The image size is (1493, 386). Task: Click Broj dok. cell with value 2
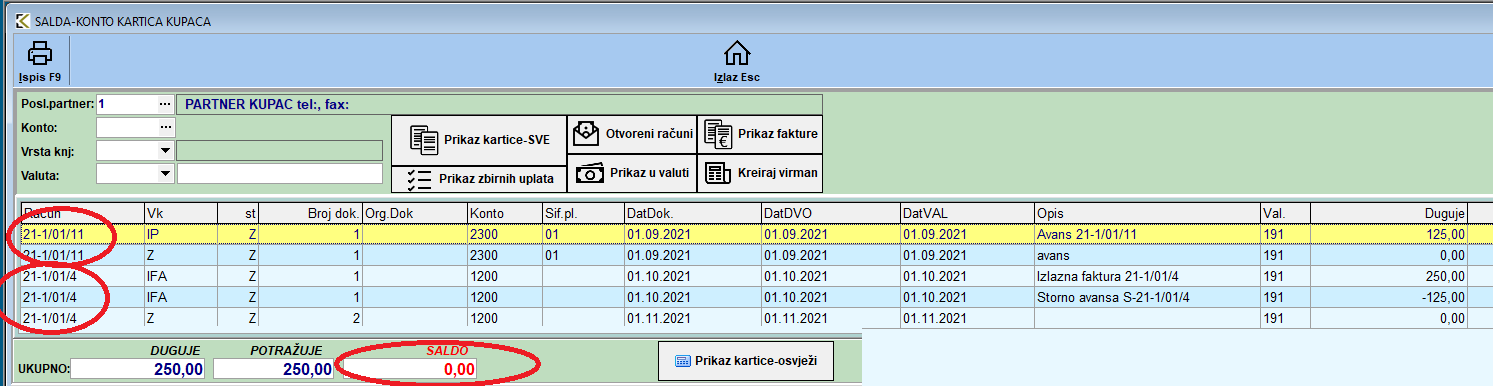point(311,318)
